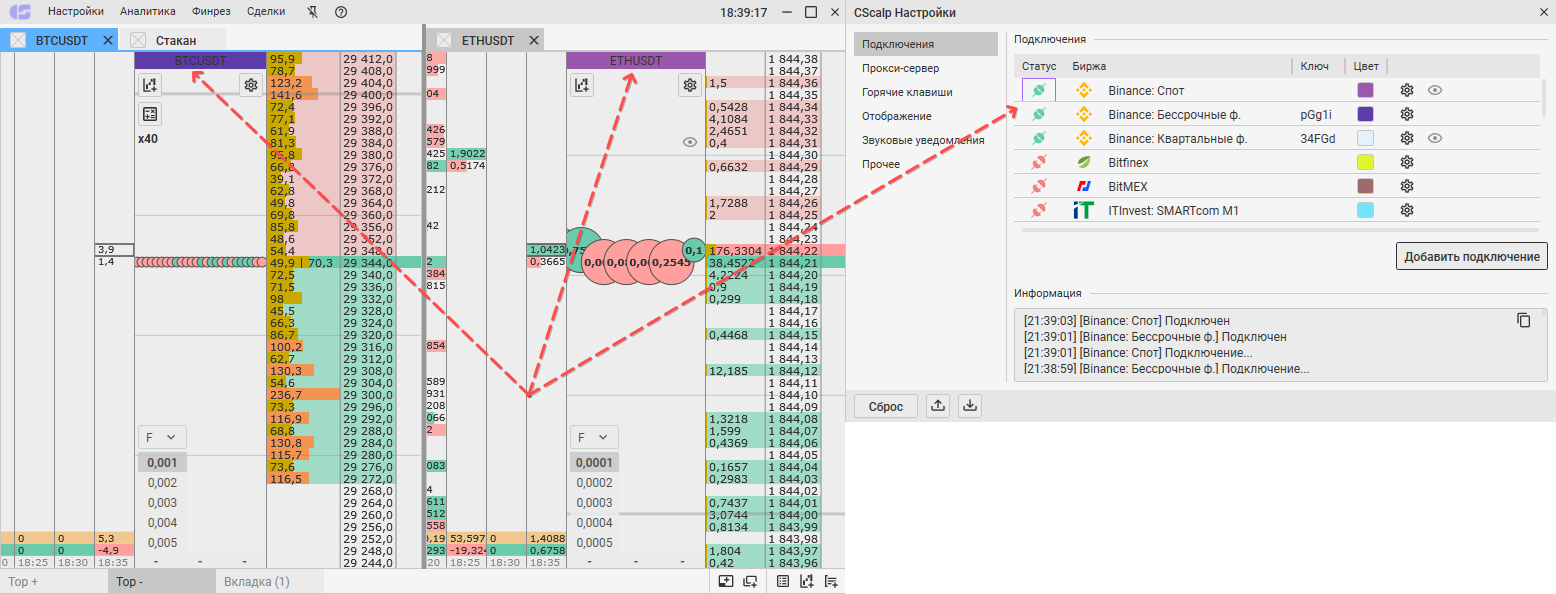Open gear settings for Bitfinex connection
Image resolution: width=1556 pixels, height=594 pixels.
(x=1407, y=162)
